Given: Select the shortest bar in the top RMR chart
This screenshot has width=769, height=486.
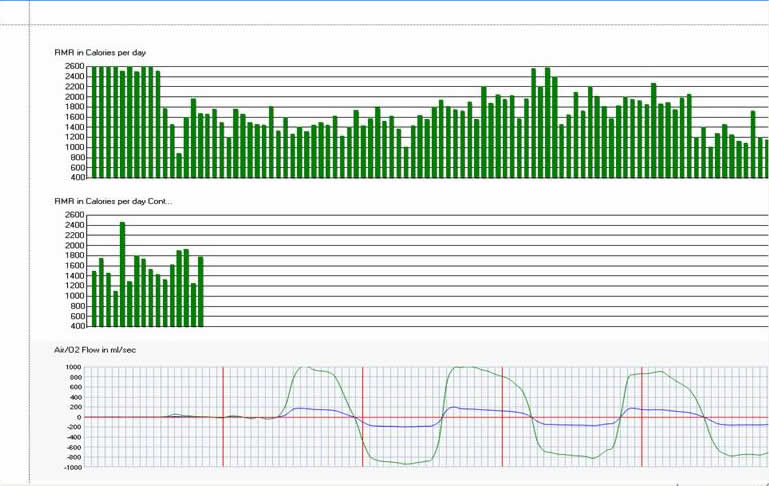Looking at the screenshot, I should click(179, 165).
